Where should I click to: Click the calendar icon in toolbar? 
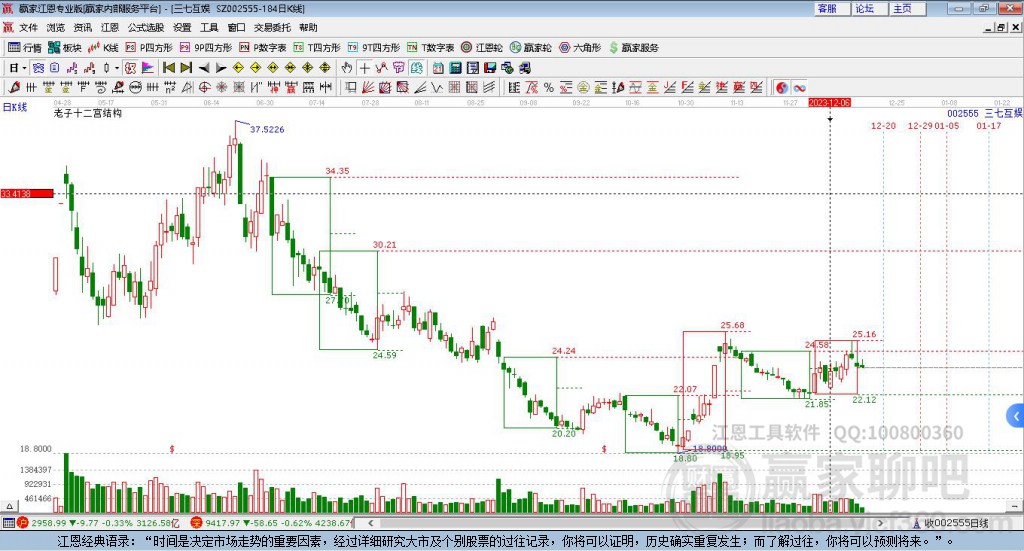pos(438,68)
